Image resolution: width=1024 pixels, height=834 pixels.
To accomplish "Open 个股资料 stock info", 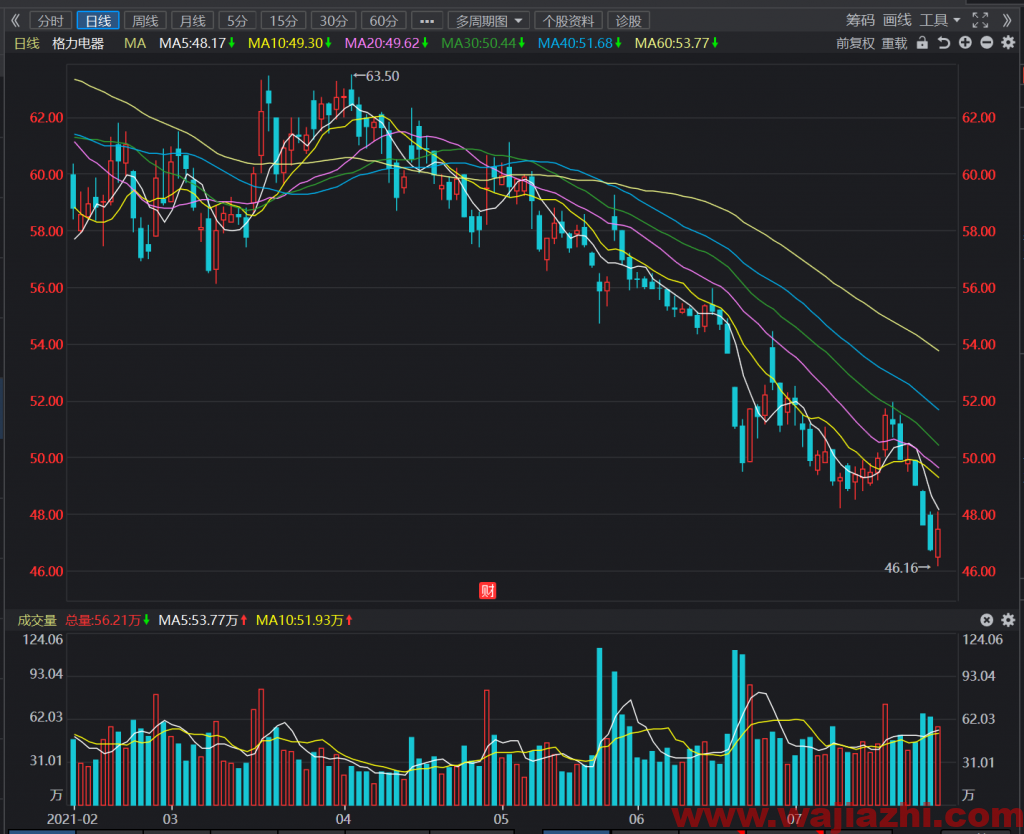I will pyautogui.click(x=568, y=21).
